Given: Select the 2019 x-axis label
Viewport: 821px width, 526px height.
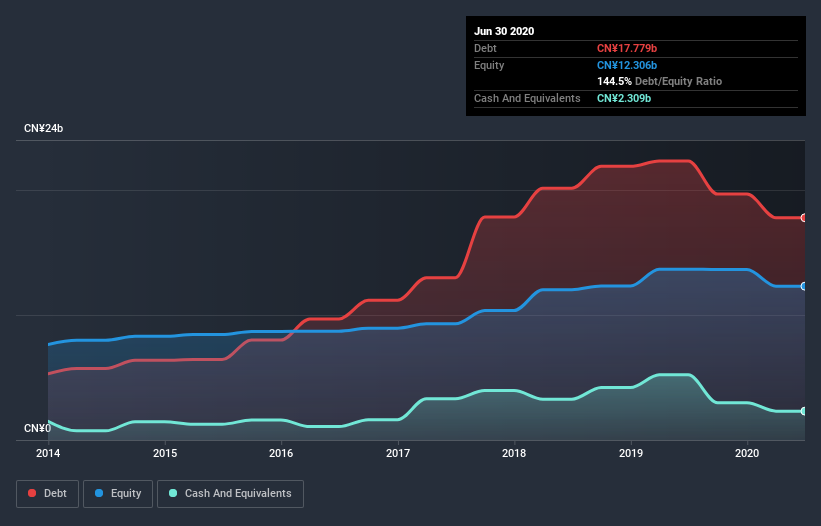Looking at the screenshot, I should click(x=631, y=453).
